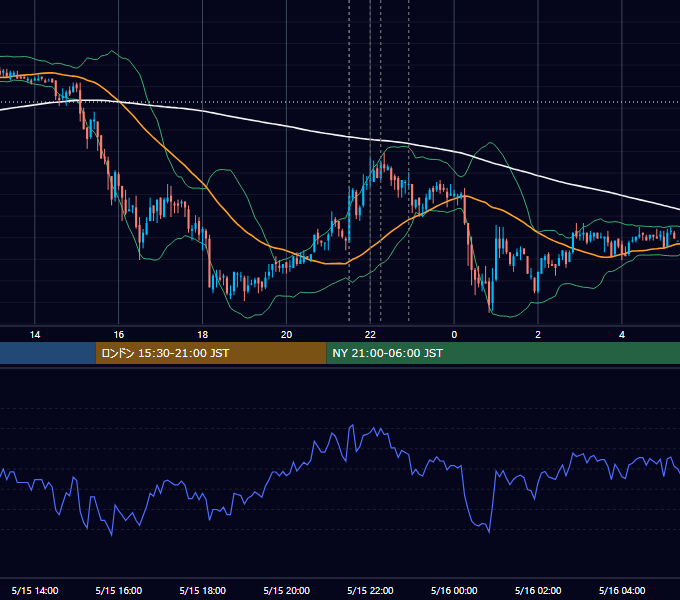Click the hour label 16 on the price chart axis
680x600 pixels.
(x=118, y=335)
